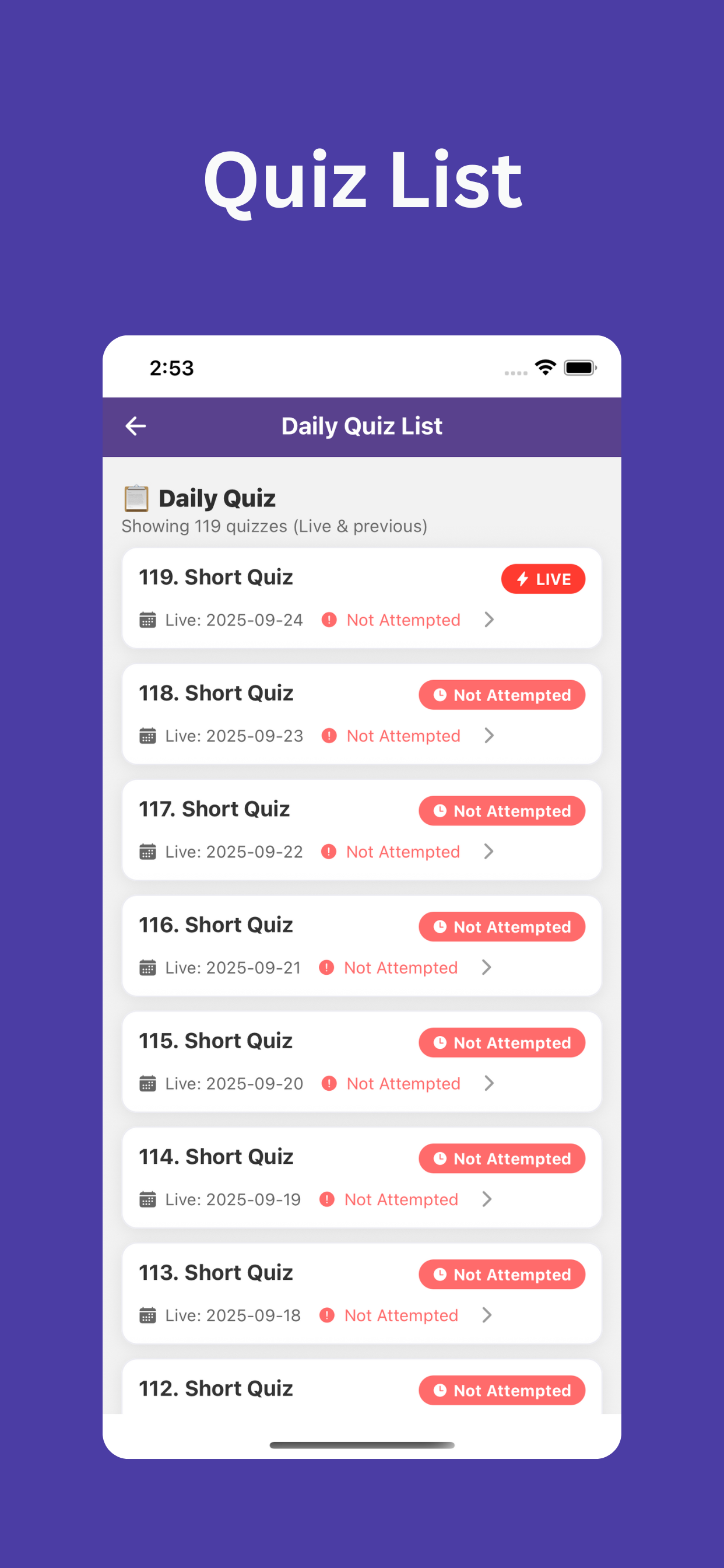The image size is (724, 1568).
Task: Tap Not Attempted pill on quiz 112
Action: click(x=502, y=1390)
